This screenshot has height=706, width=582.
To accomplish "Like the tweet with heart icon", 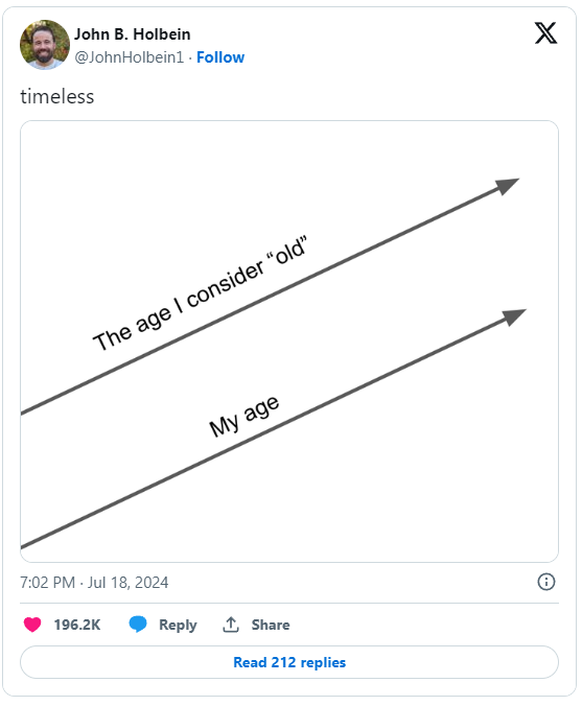I will click(x=32, y=625).
